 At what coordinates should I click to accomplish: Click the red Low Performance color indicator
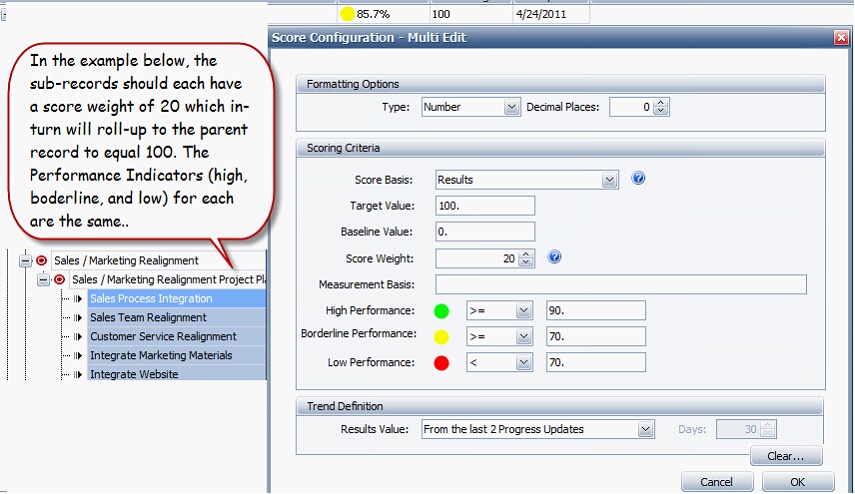pyautogui.click(x=441, y=363)
